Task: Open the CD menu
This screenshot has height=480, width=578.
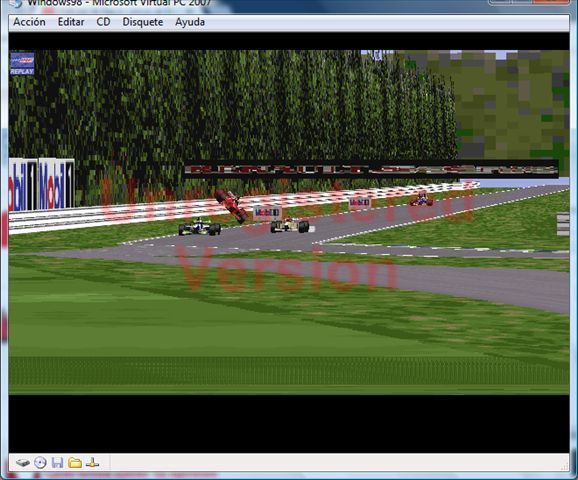Action: tap(103, 22)
